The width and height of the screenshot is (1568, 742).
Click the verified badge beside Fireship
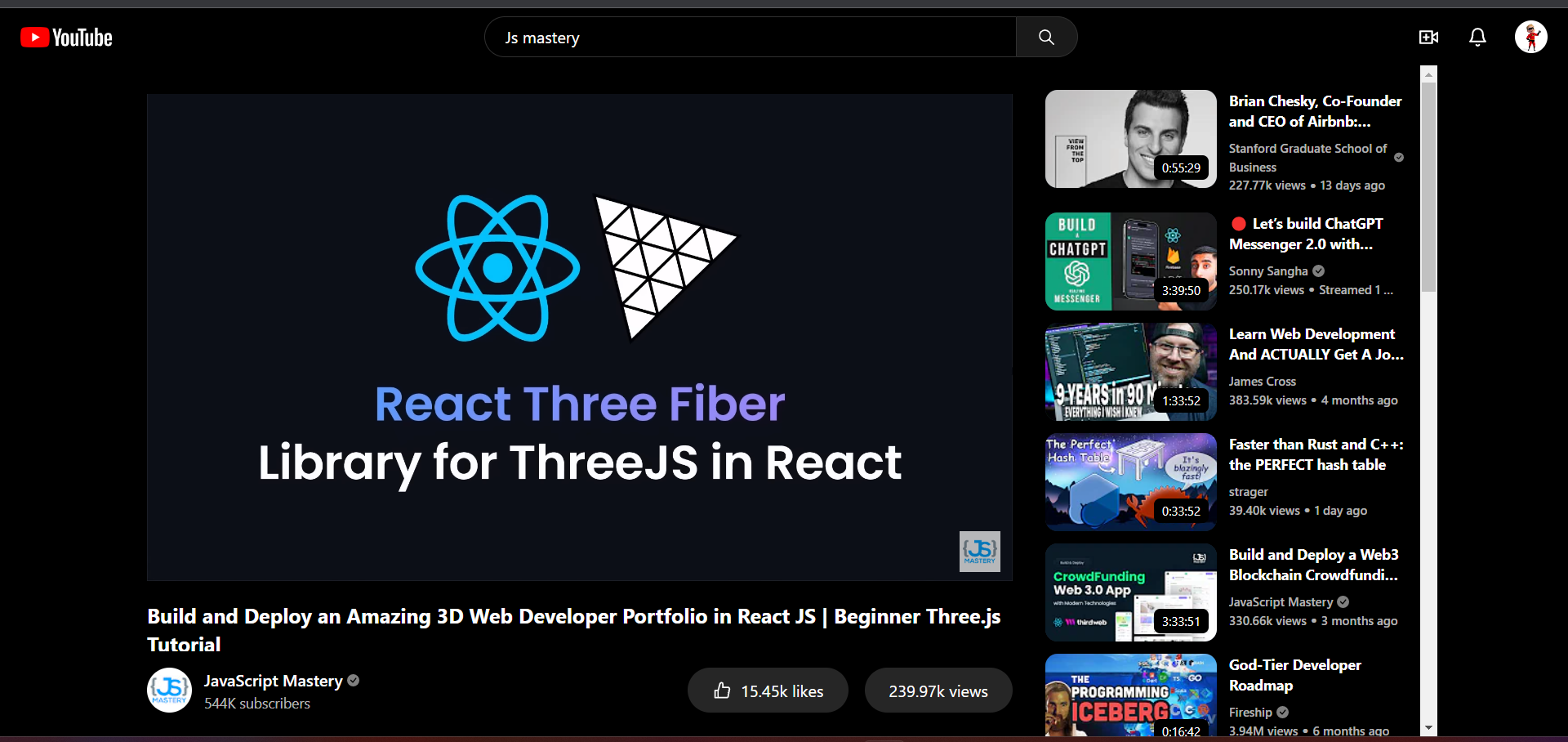pyautogui.click(x=1283, y=712)
